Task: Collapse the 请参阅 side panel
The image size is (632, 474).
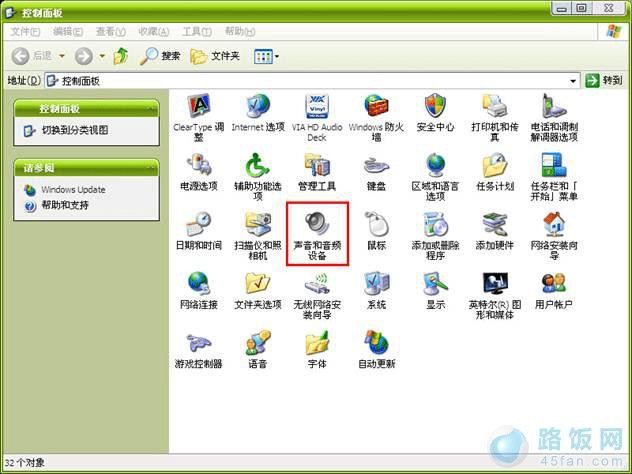Action: click(x=151, y=168)
